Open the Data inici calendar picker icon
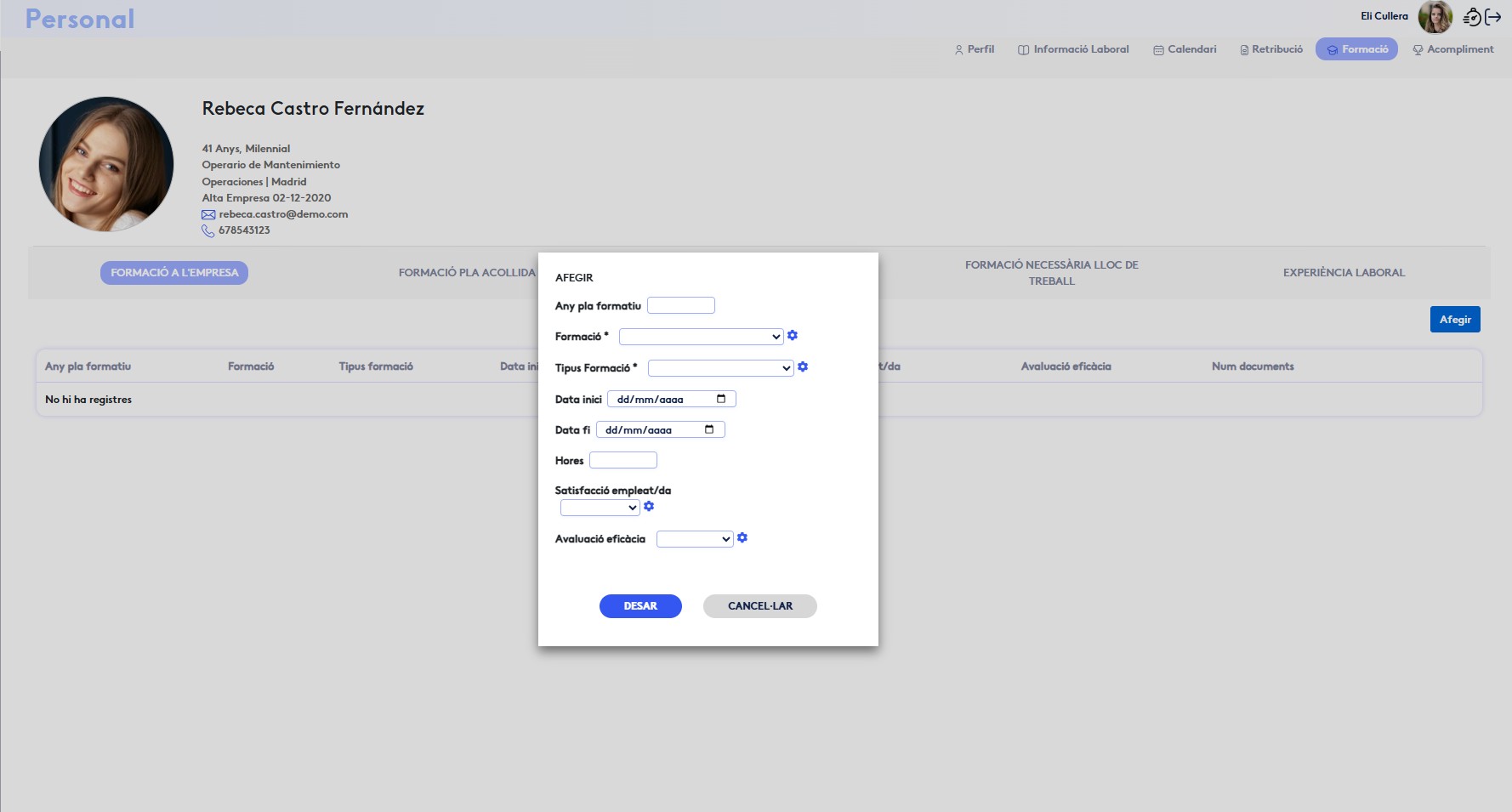 (x=721, y=399)
